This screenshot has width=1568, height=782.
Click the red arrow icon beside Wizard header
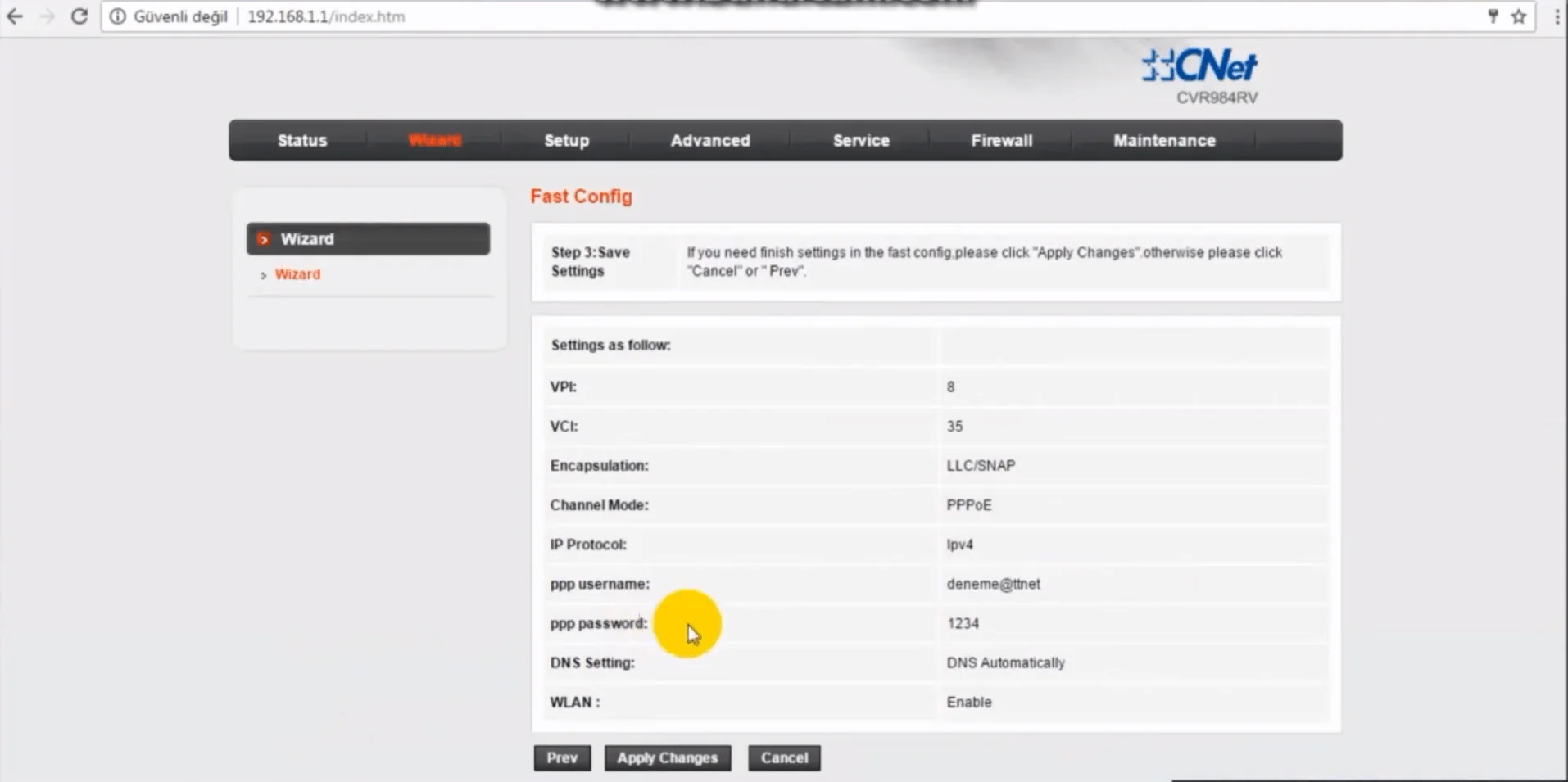coord(263,239)
